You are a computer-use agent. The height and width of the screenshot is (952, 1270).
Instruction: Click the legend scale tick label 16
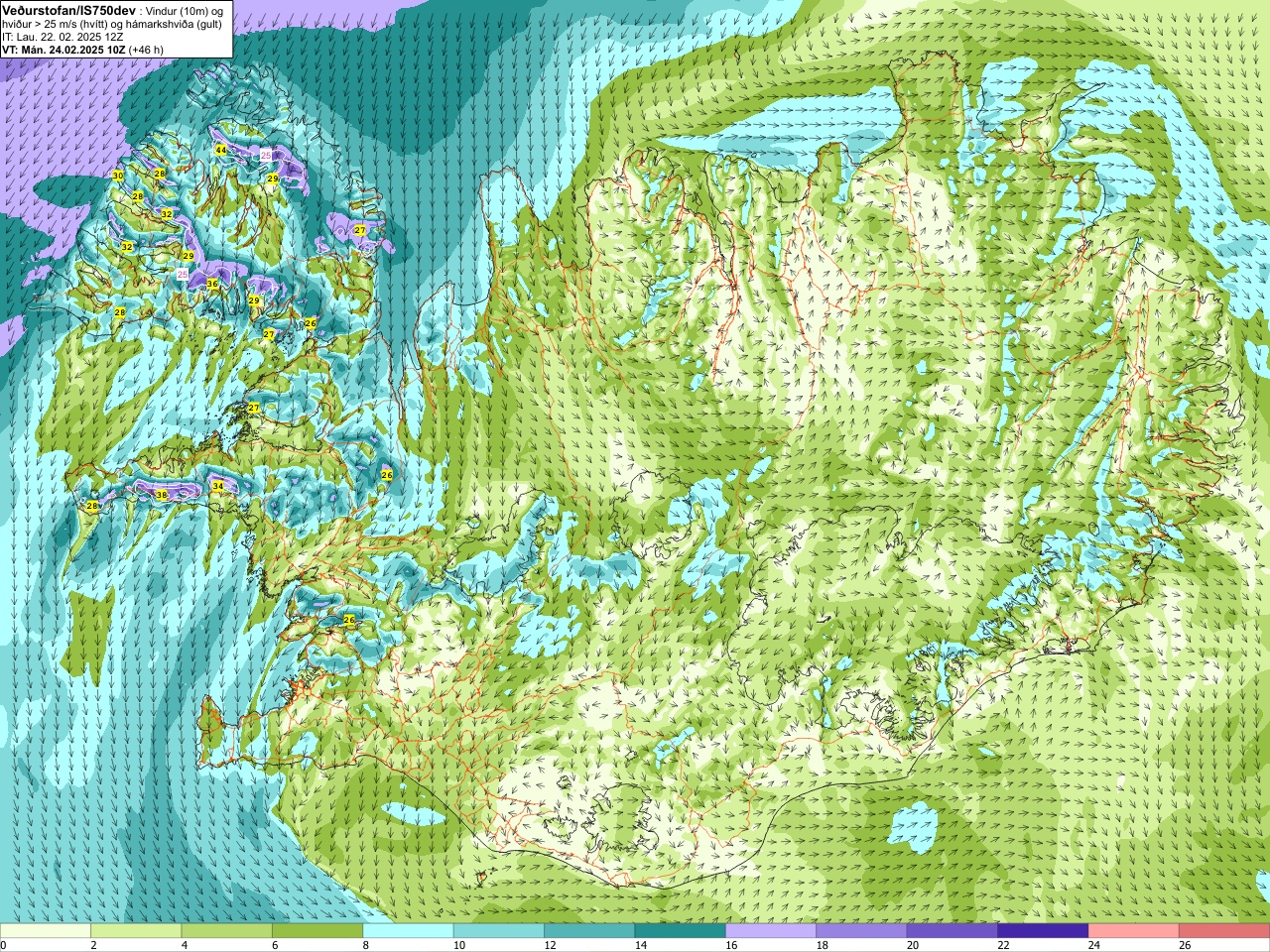pos(731,945)
